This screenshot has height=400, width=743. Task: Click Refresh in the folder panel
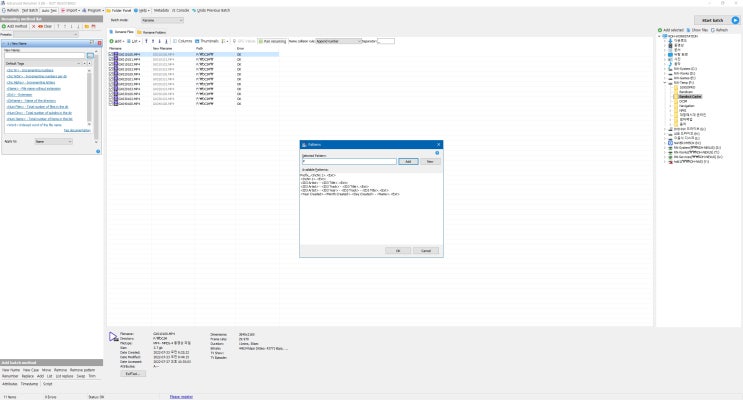[719, 30]
